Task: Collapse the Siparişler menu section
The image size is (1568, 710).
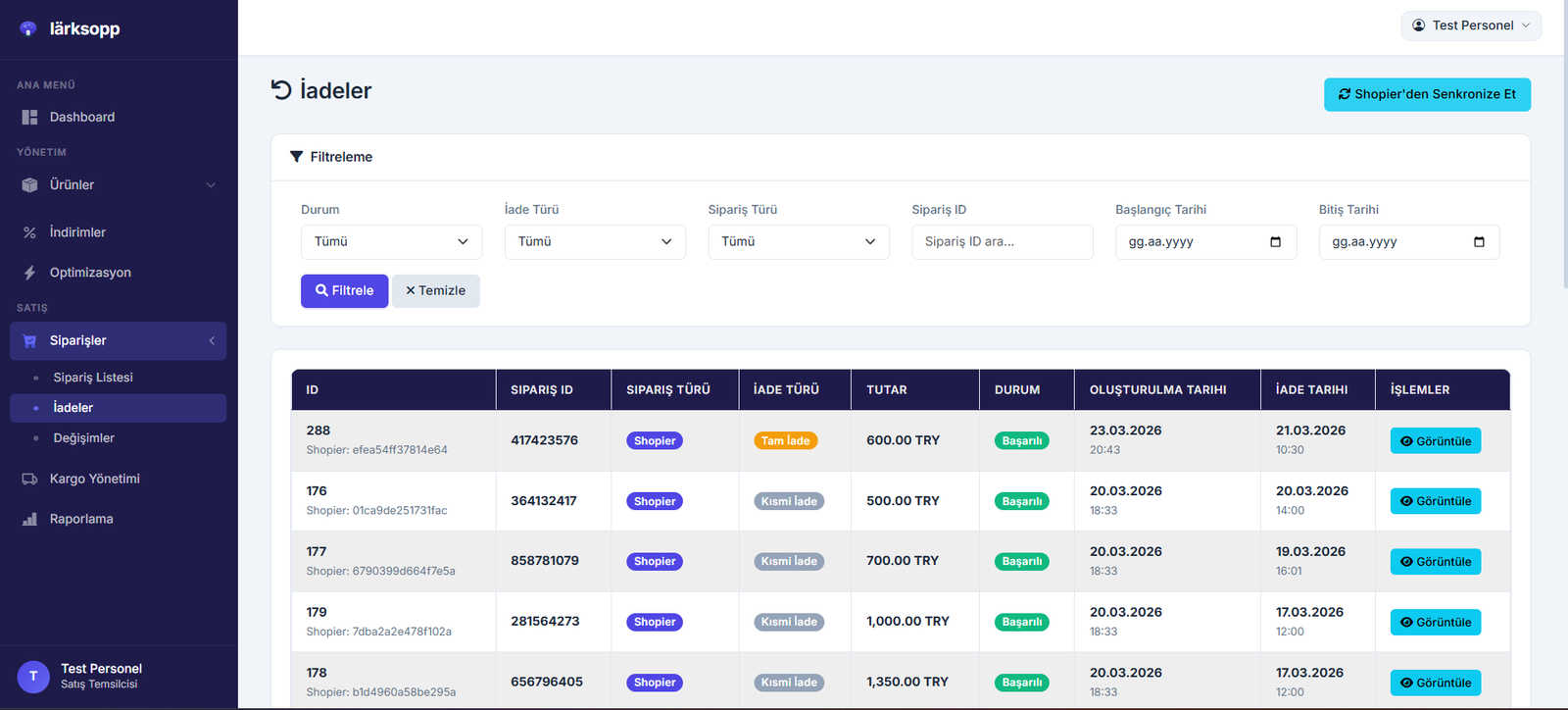Action: click(x=212, y=340)
